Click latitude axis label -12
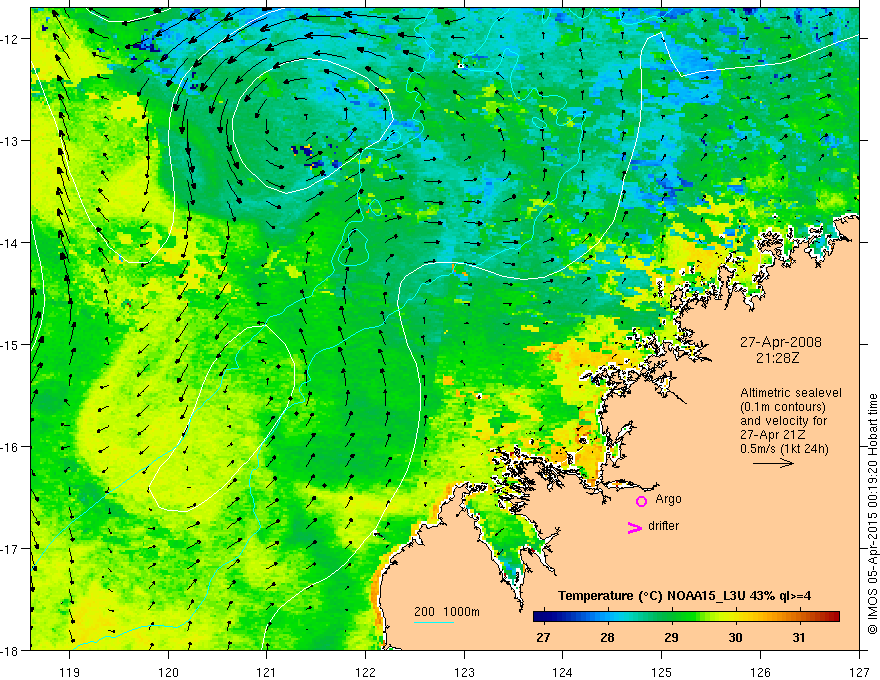Image resolution: width=880 pixels, height=680 pixels. click(10, 39)
